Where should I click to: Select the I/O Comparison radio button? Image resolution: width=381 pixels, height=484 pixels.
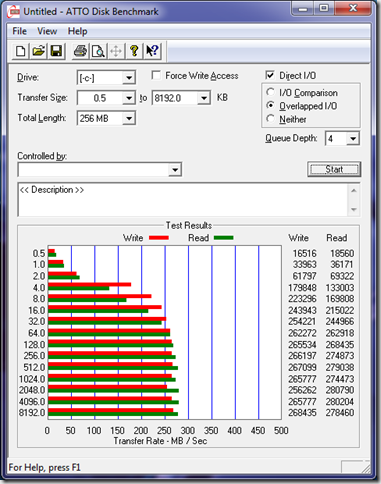pyautogui.click(x=270, y=92)
